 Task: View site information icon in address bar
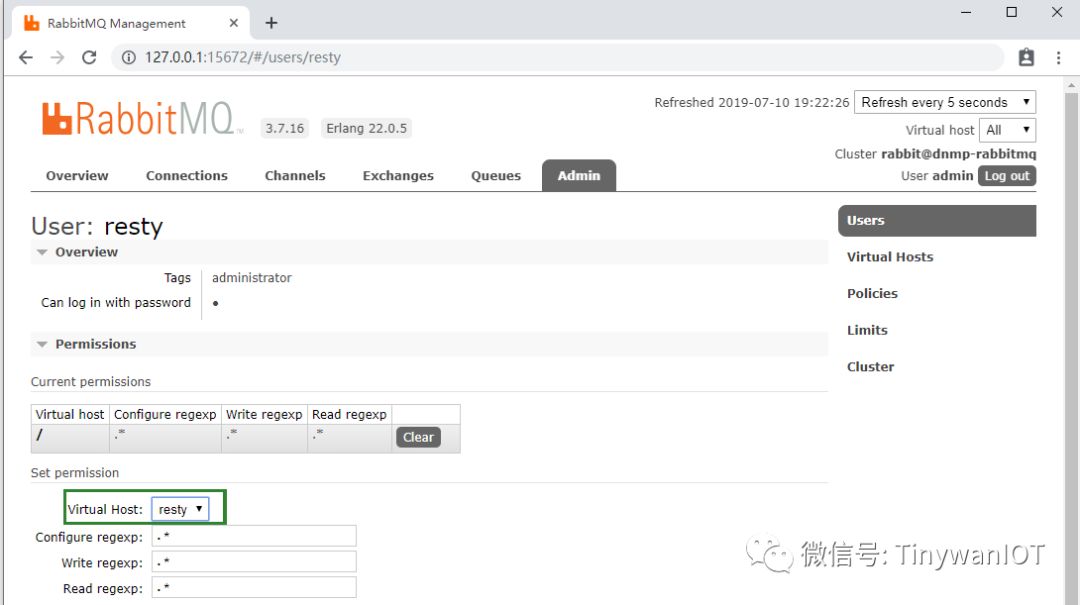point(129,57)
